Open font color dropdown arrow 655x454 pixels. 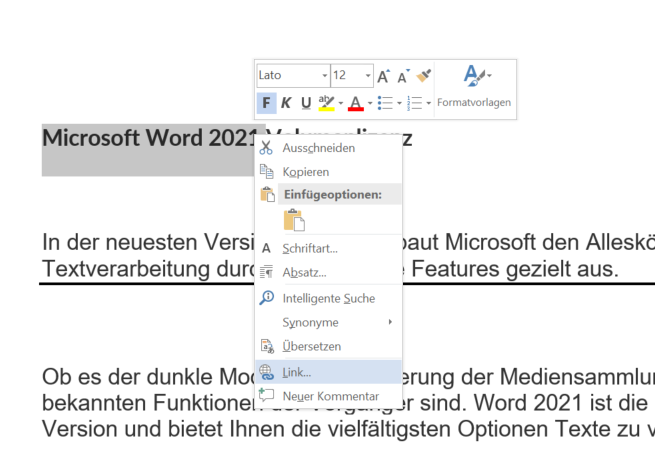(x=370, y=103)
